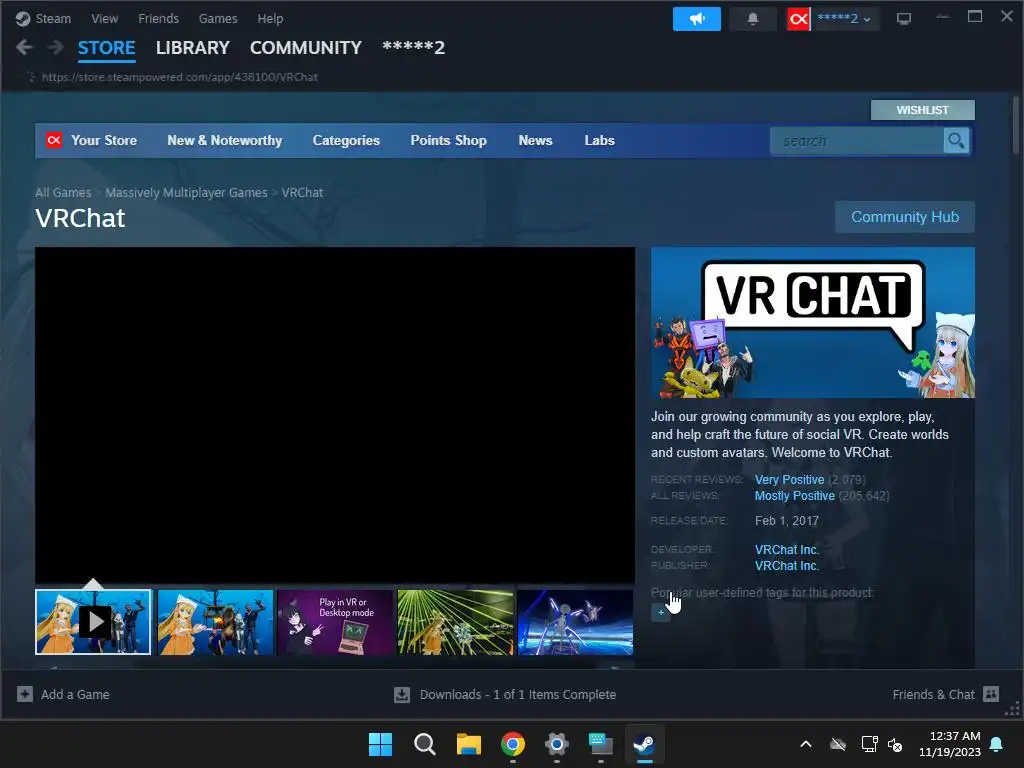Open the Friends & Chat icon

(991, 694)
